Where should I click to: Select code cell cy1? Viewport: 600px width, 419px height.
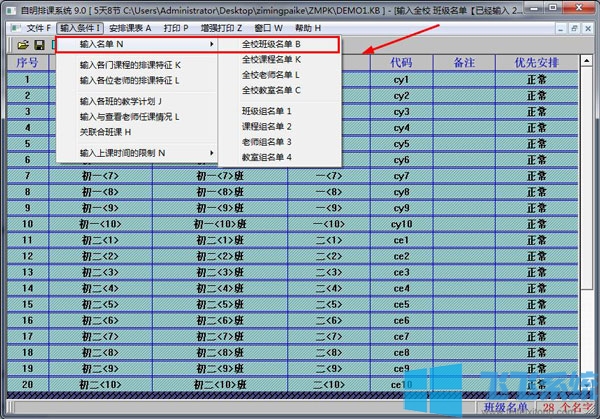click(x=401, y=80)
